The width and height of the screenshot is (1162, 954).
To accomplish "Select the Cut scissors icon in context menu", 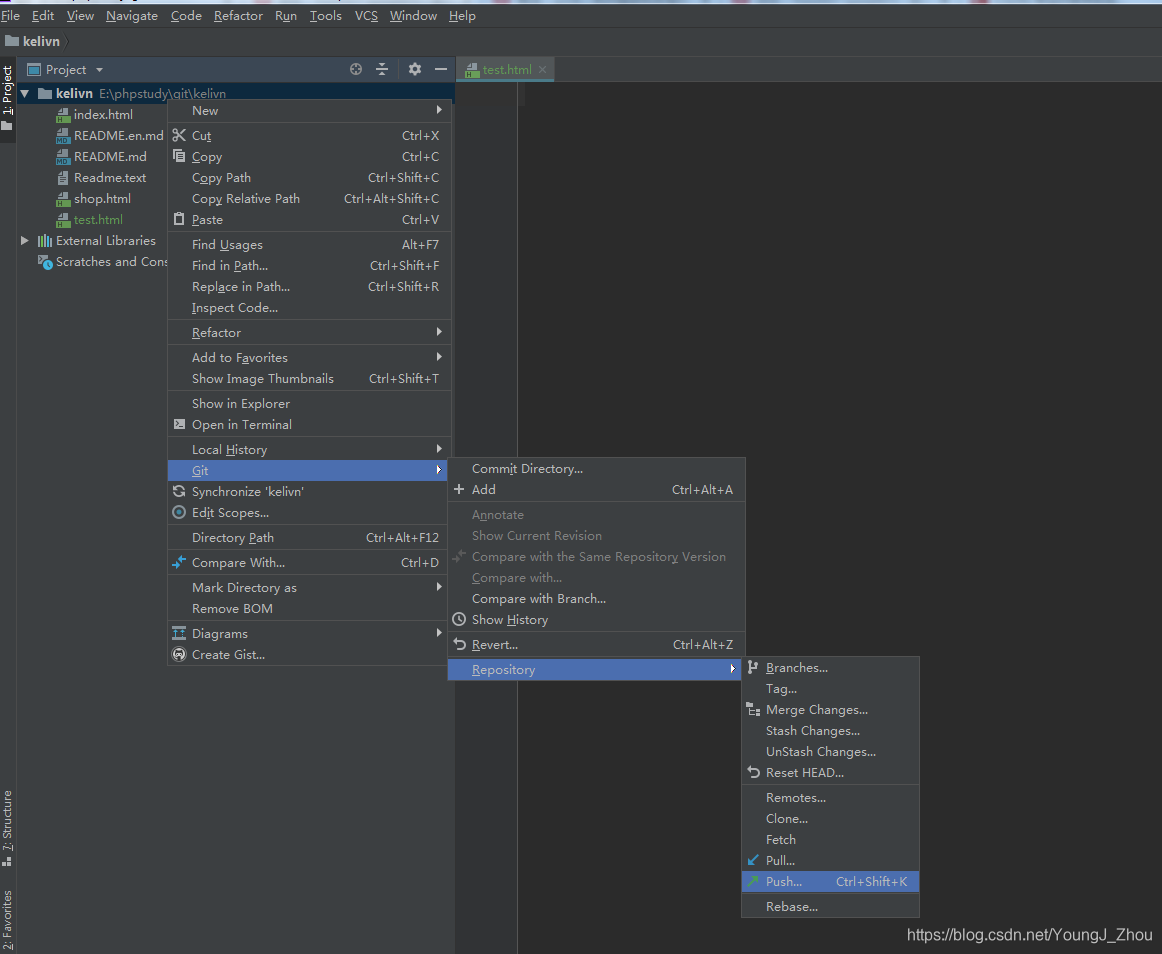I will [181, 135].
